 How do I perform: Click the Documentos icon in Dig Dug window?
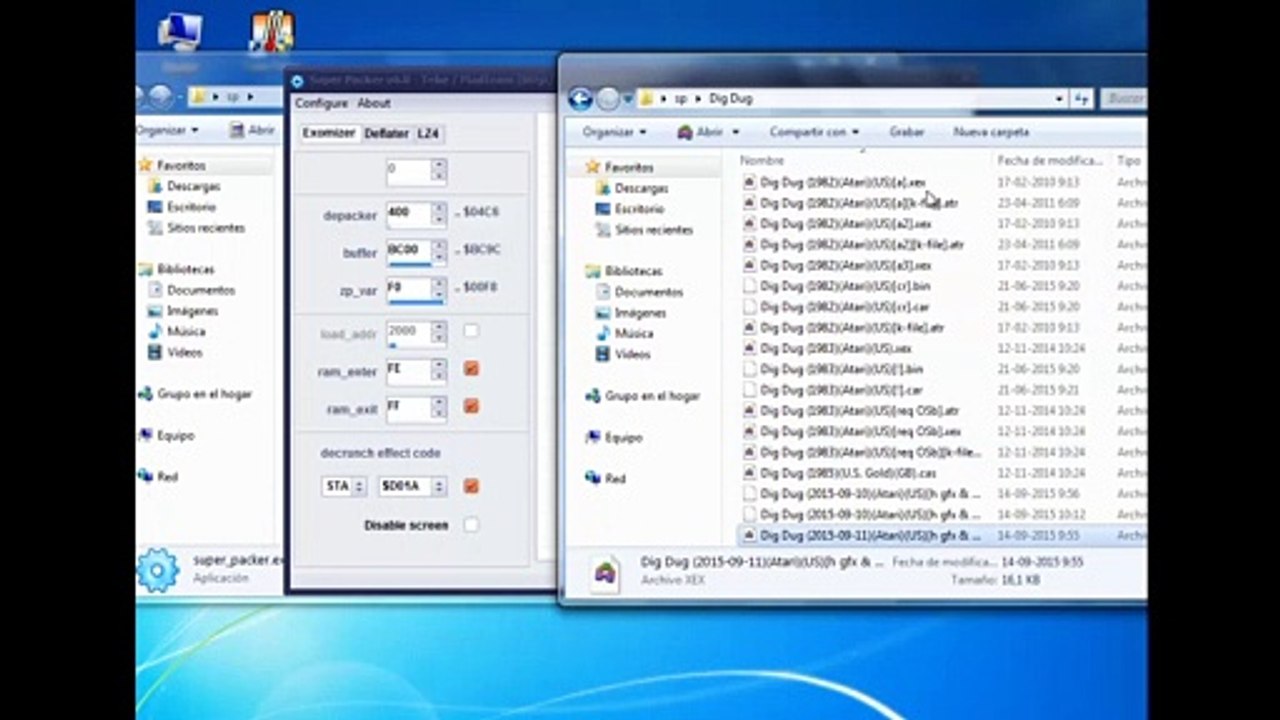(602, 292)
